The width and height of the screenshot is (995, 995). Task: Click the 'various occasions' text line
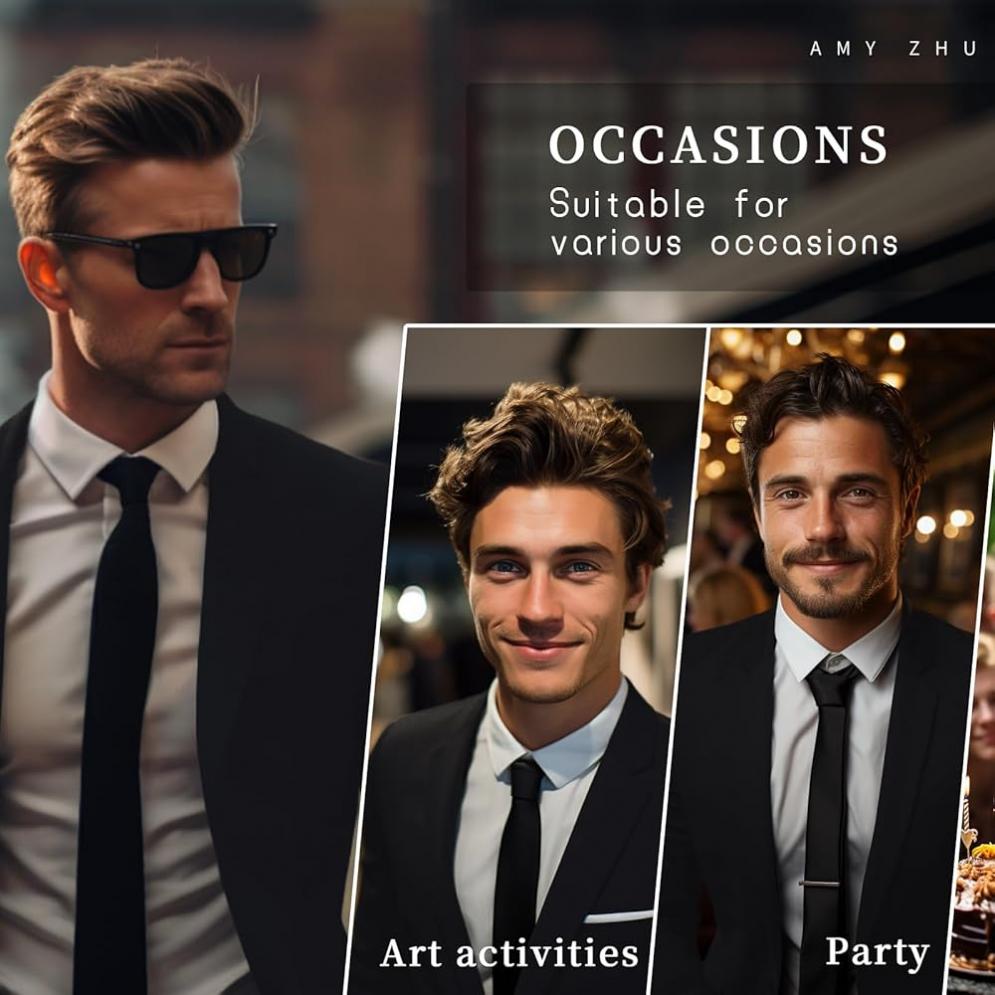point(724,244)
